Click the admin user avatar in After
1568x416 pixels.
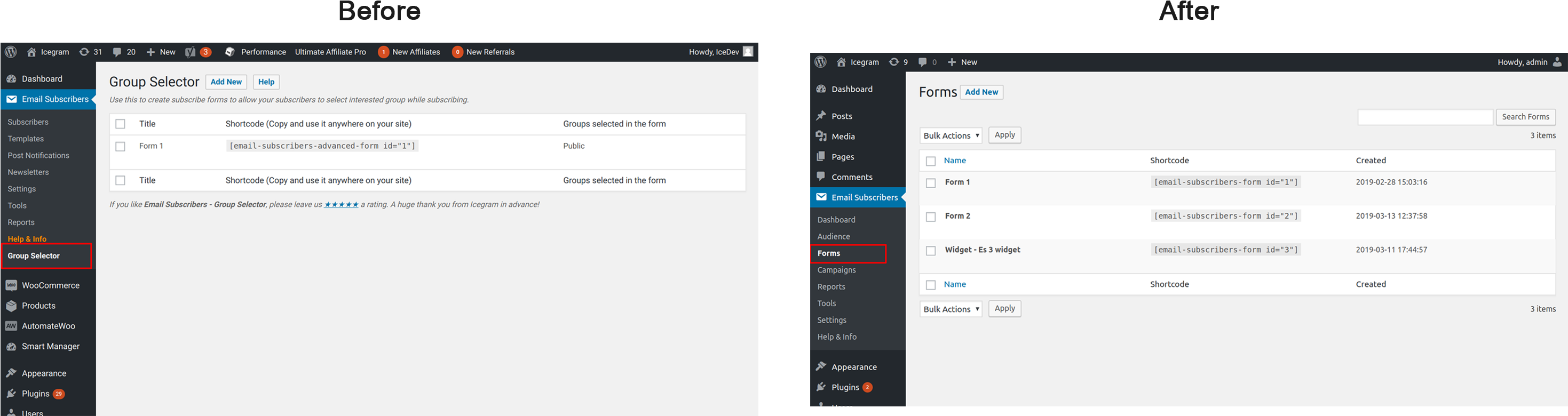pyautogui.click(x=1557, y=62)
